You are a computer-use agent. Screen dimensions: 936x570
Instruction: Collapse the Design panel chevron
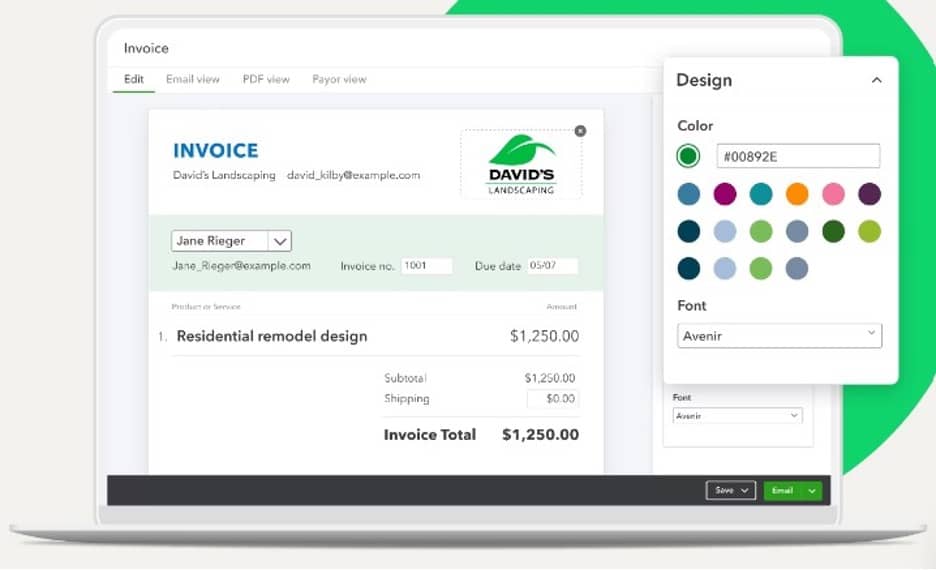(876, 80)
